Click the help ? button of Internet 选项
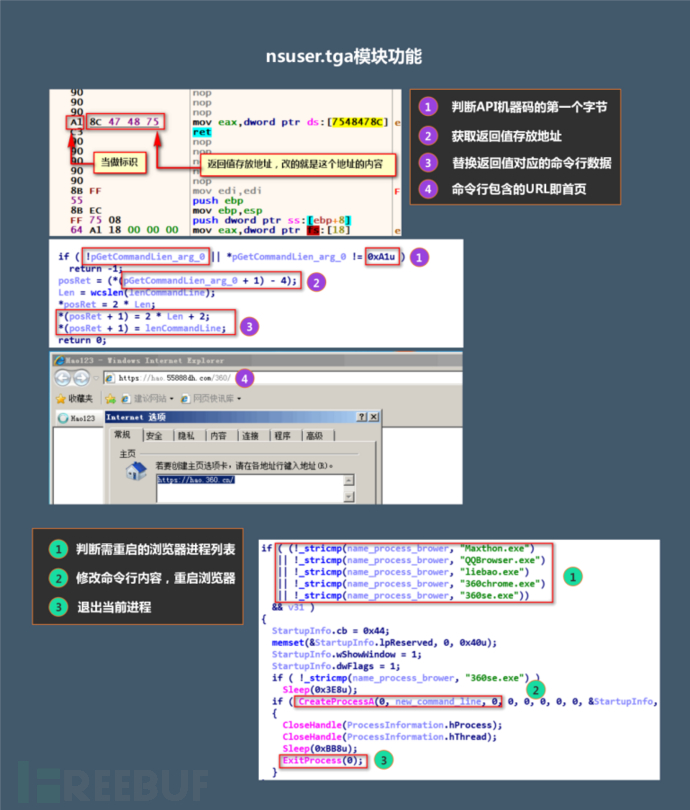 (x=363, y=417)
